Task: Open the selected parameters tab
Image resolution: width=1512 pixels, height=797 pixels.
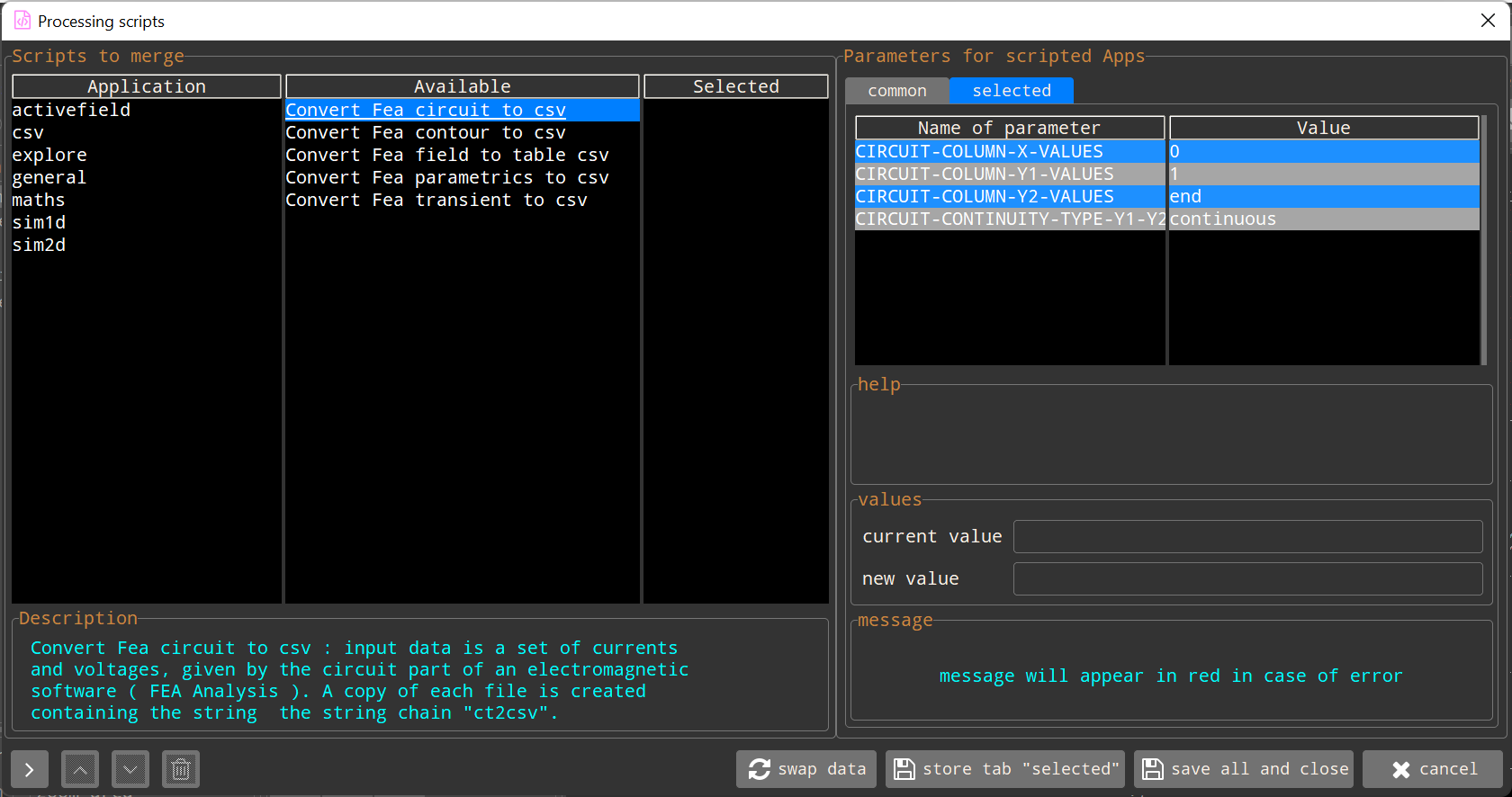Action: pyautogui.click(x=1011, y=91)
